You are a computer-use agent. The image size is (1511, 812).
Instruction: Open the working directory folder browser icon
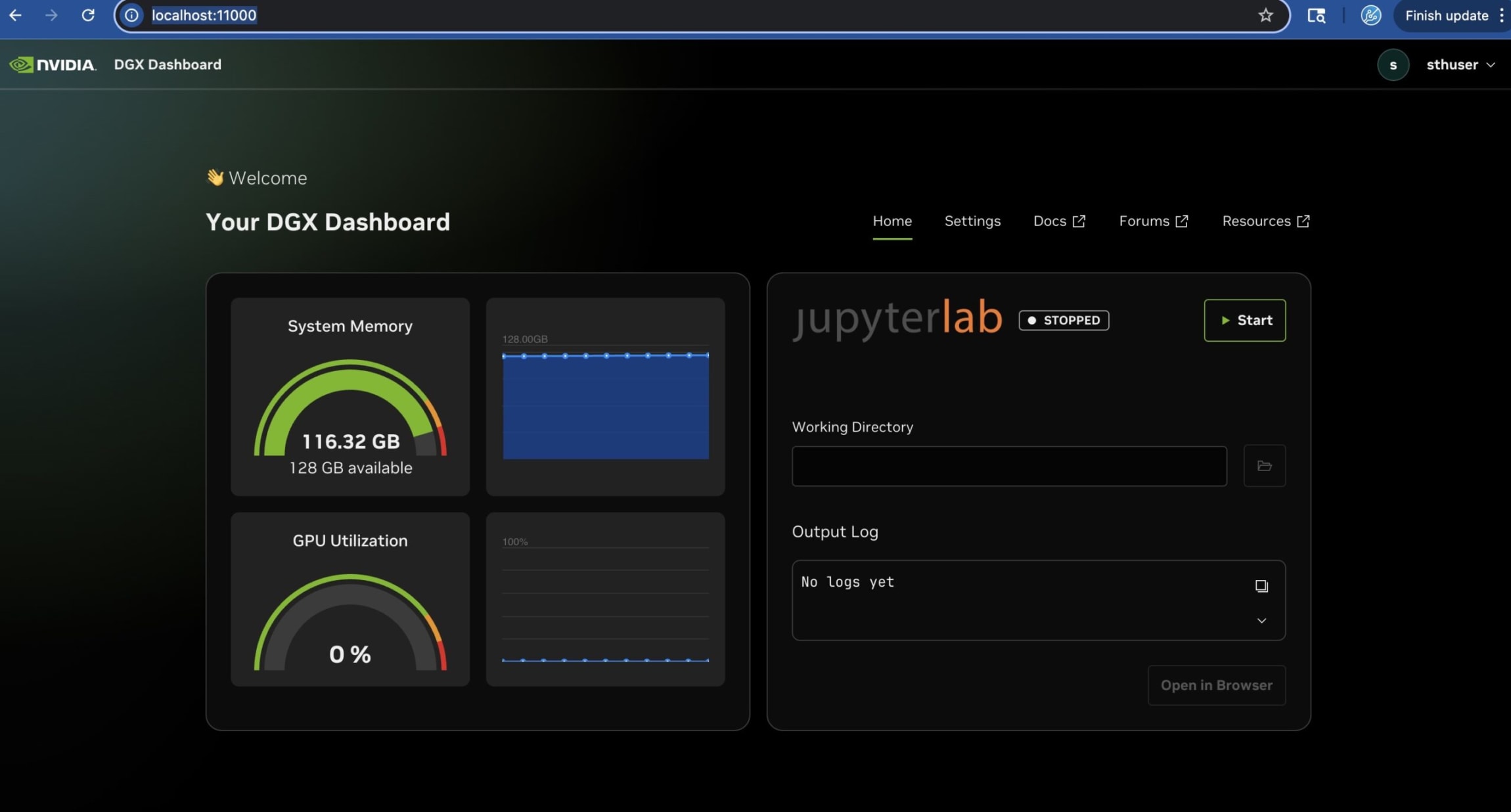click(1263, 465)
